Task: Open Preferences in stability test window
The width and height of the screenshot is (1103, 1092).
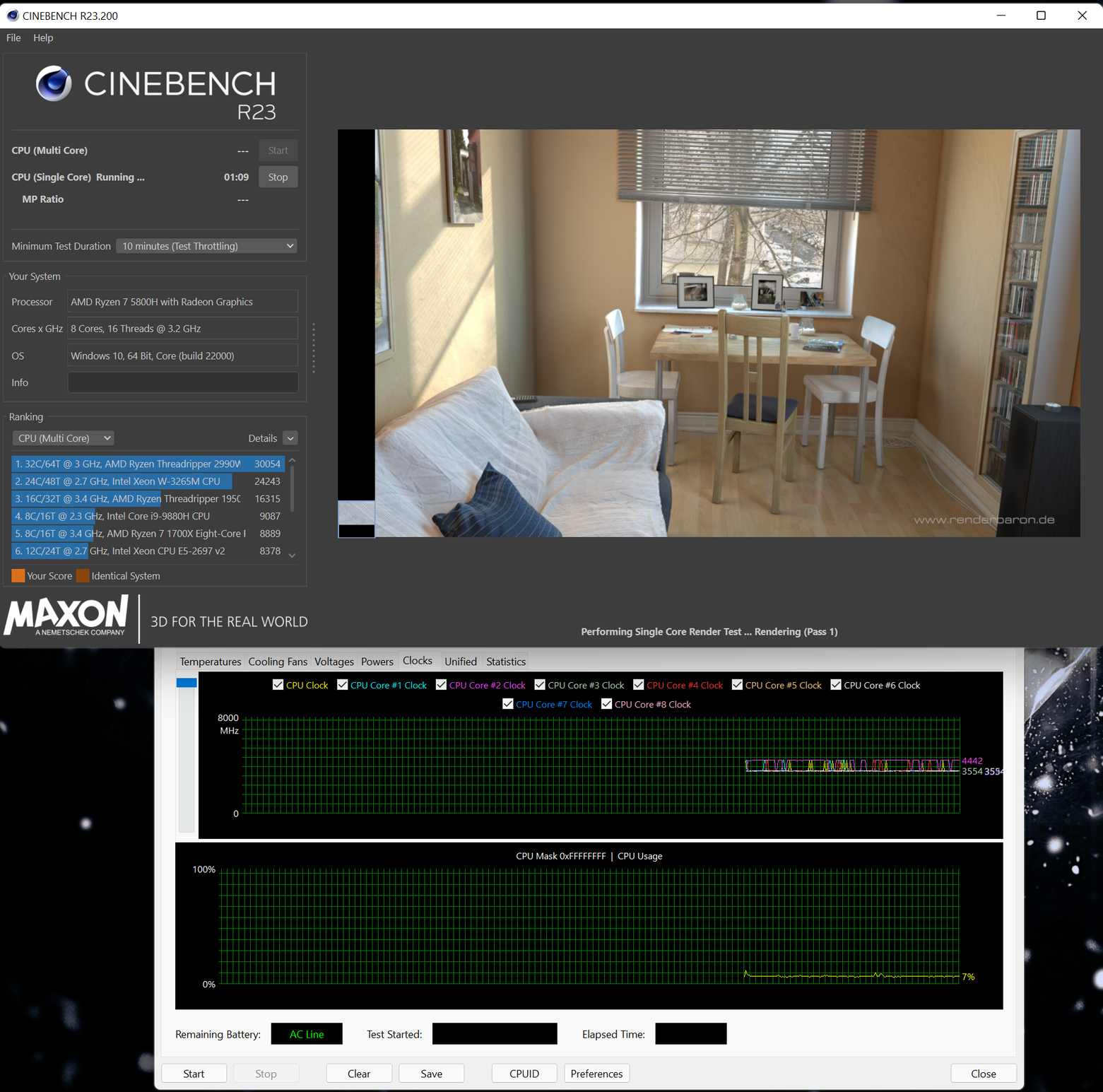Action: [x=597, y=1074]
